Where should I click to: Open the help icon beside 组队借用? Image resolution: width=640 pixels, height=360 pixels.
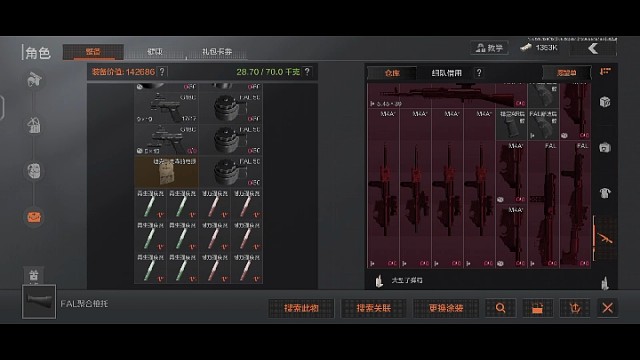coord(479,73)
